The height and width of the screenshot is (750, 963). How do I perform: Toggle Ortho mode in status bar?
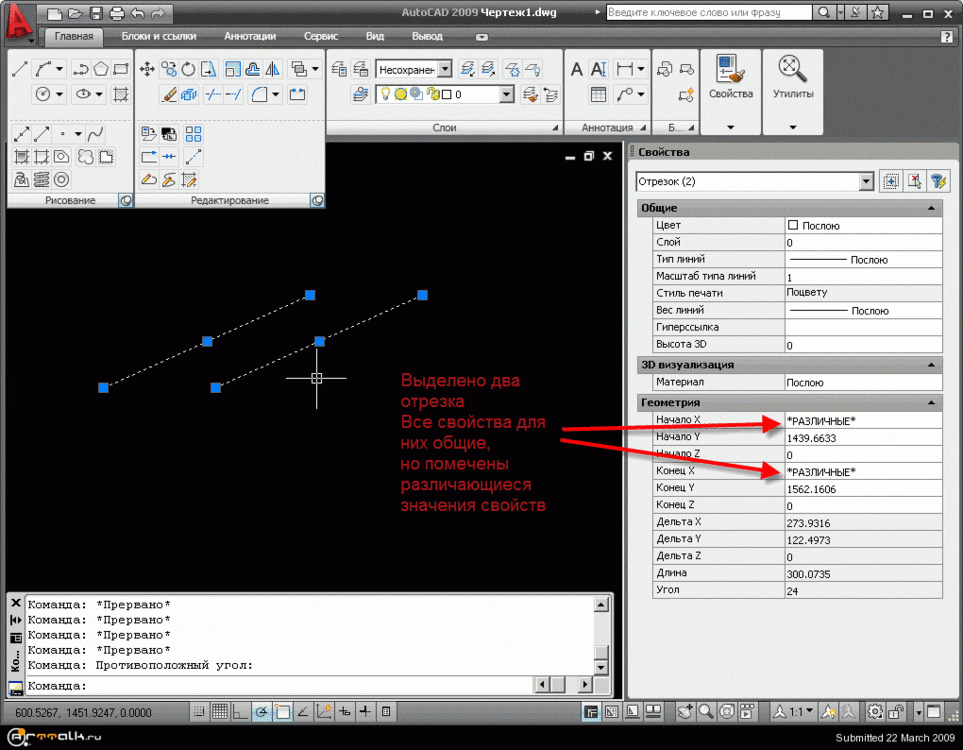click(x=240, y=712)
